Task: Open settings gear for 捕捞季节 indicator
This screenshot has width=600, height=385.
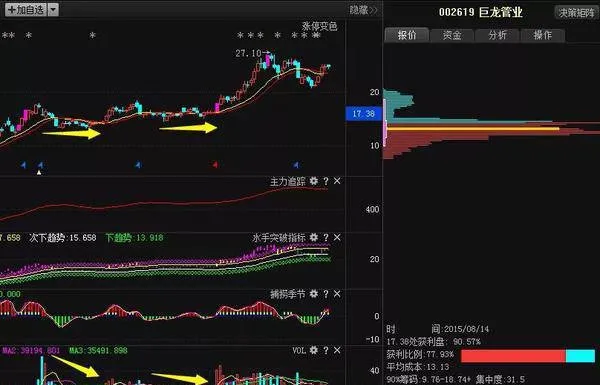Action: (x=314, y=294)
